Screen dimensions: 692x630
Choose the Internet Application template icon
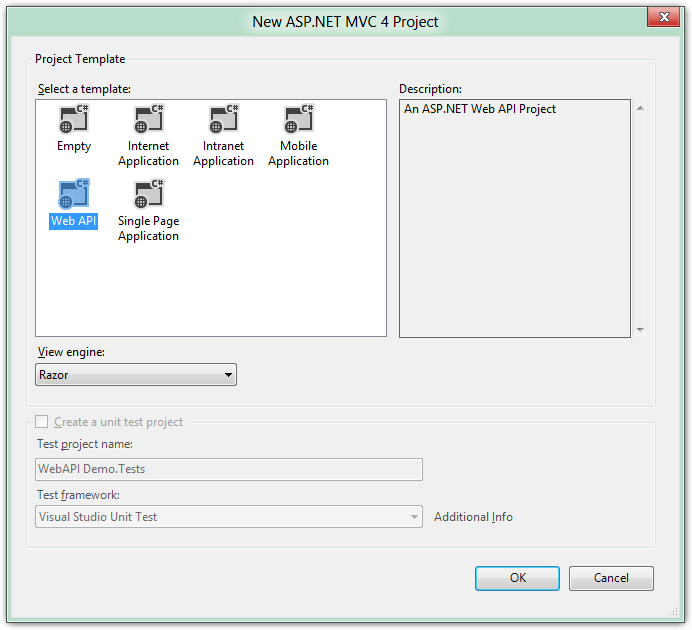[x=149, y=119]
